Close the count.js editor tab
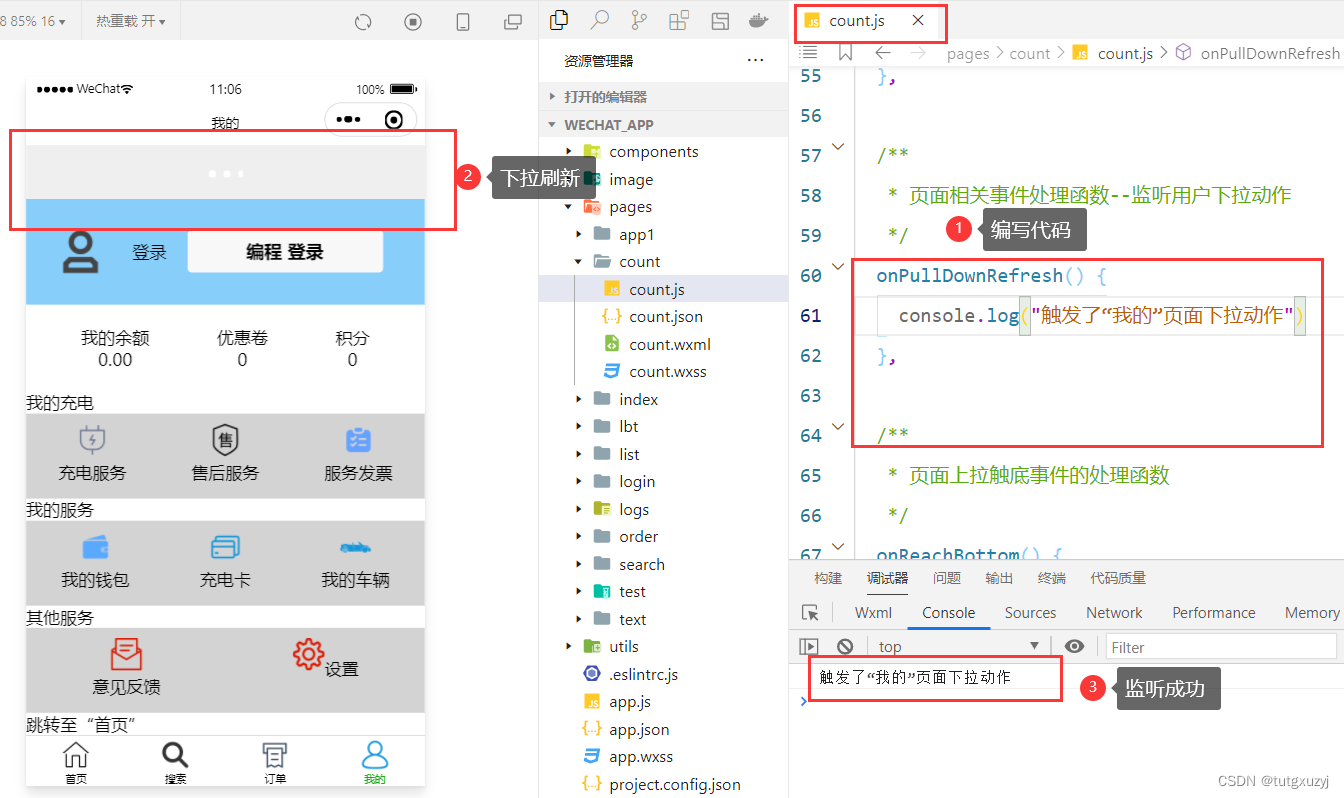1344x798 pixels. click(918, 20)
